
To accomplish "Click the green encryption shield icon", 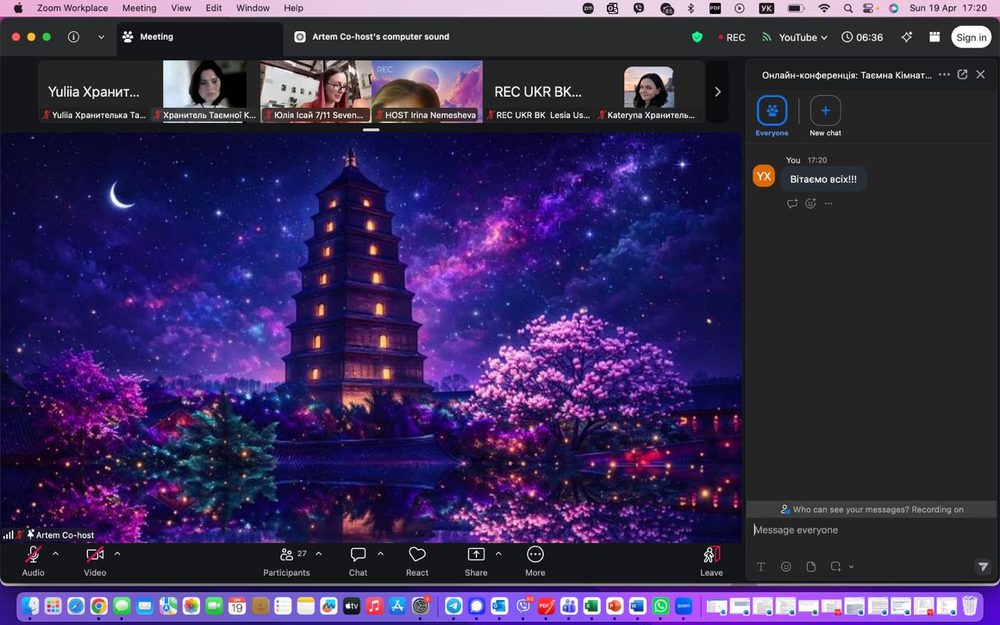I will click(x=697, y=37).
